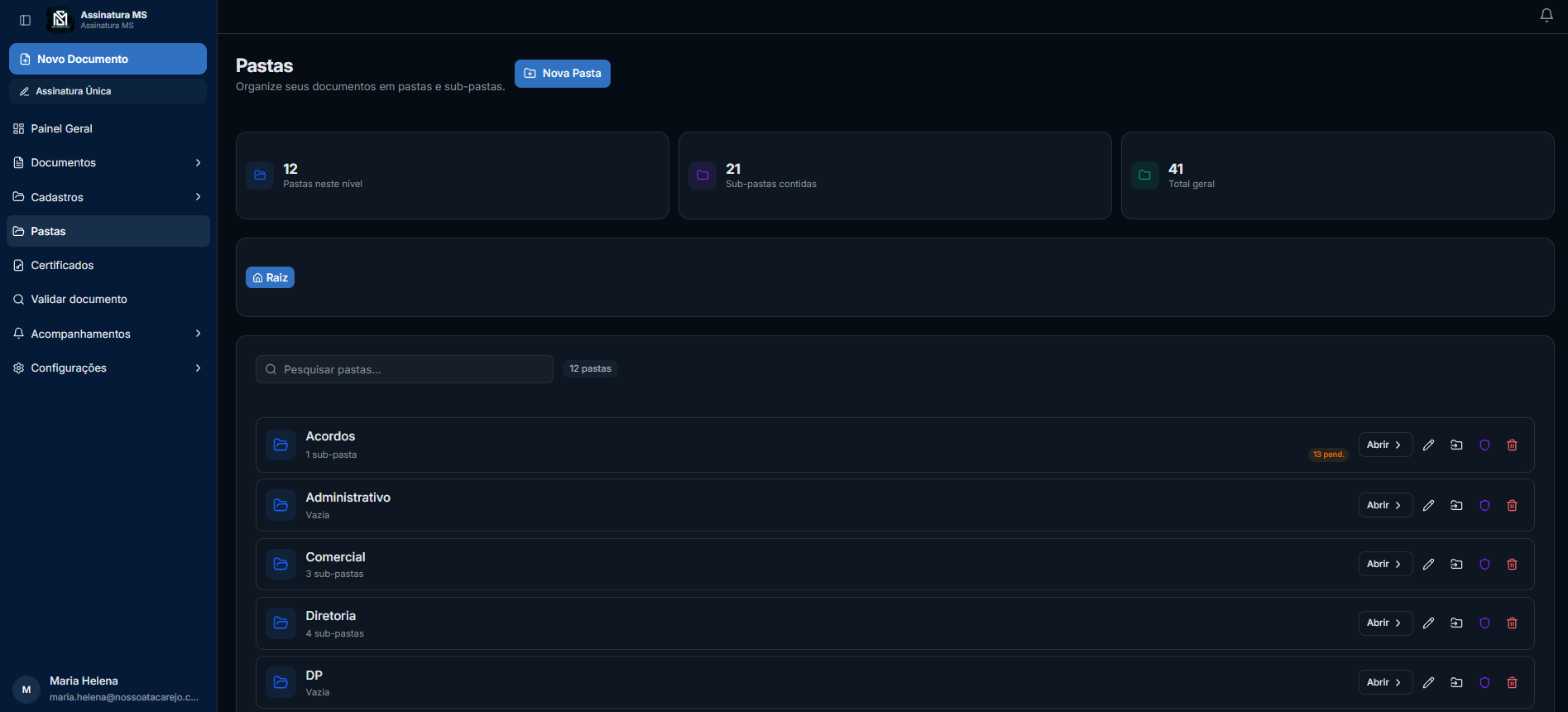1568x712 pixels.
Task: Open the Comercial folder with Abrir
Action: point(1385,564)
